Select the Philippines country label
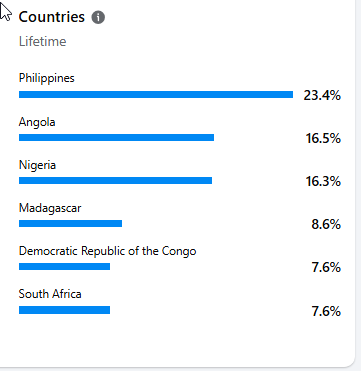The height and width of the screenshot is (371, 361). 47,79
